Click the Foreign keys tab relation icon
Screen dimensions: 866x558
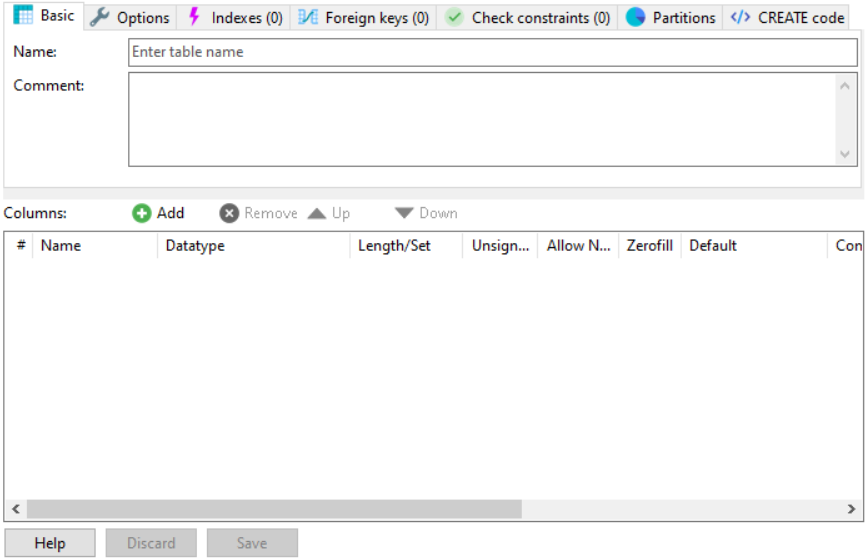coord(308,17)
